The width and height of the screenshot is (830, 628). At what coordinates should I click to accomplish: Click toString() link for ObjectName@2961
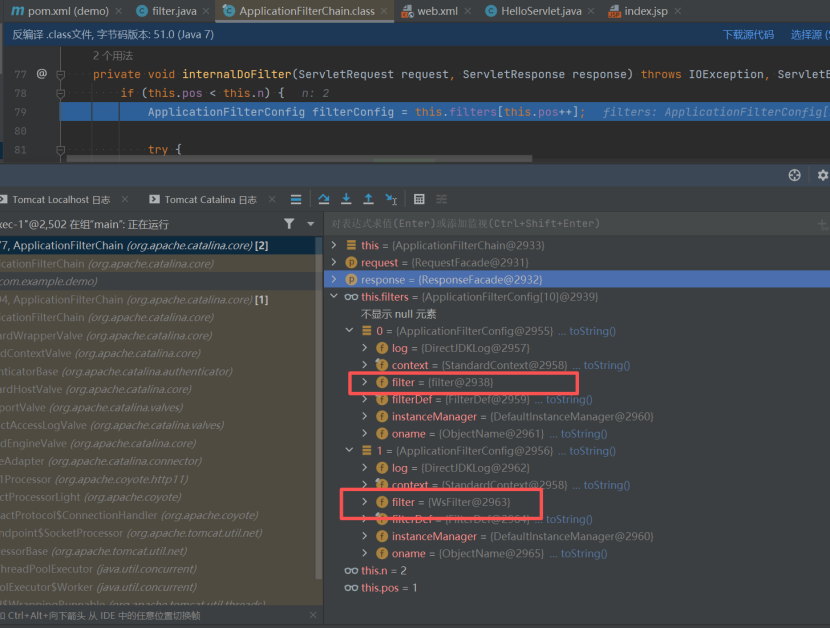coord(584,434)
